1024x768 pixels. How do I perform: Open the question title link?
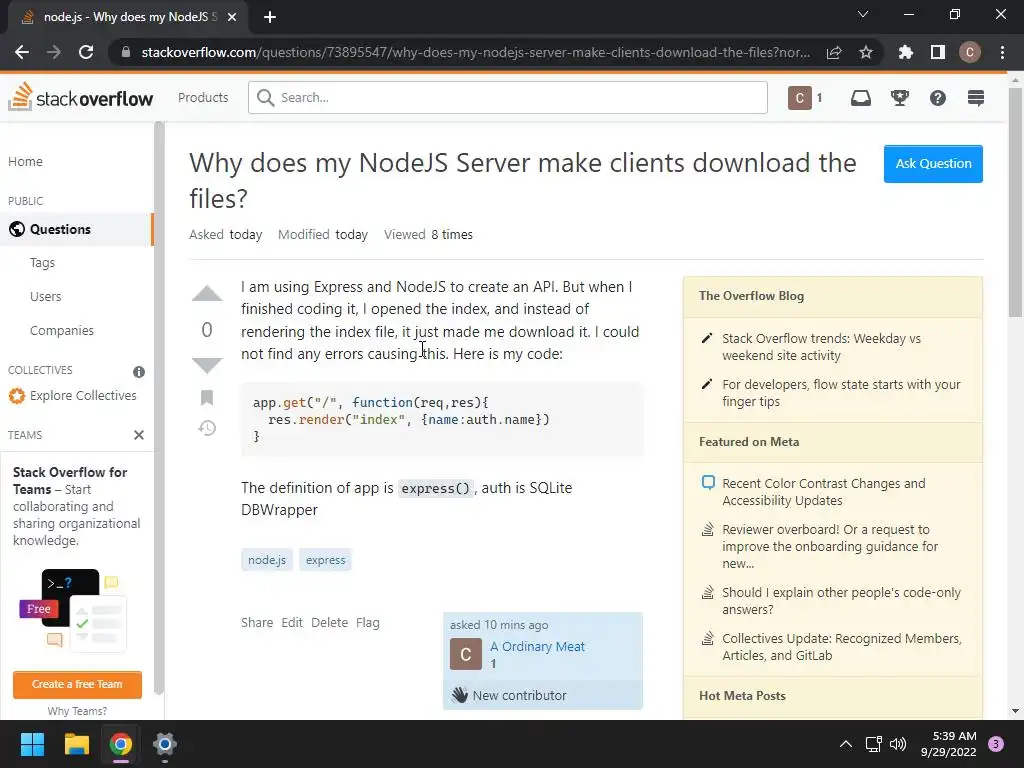tap(522, 180)
